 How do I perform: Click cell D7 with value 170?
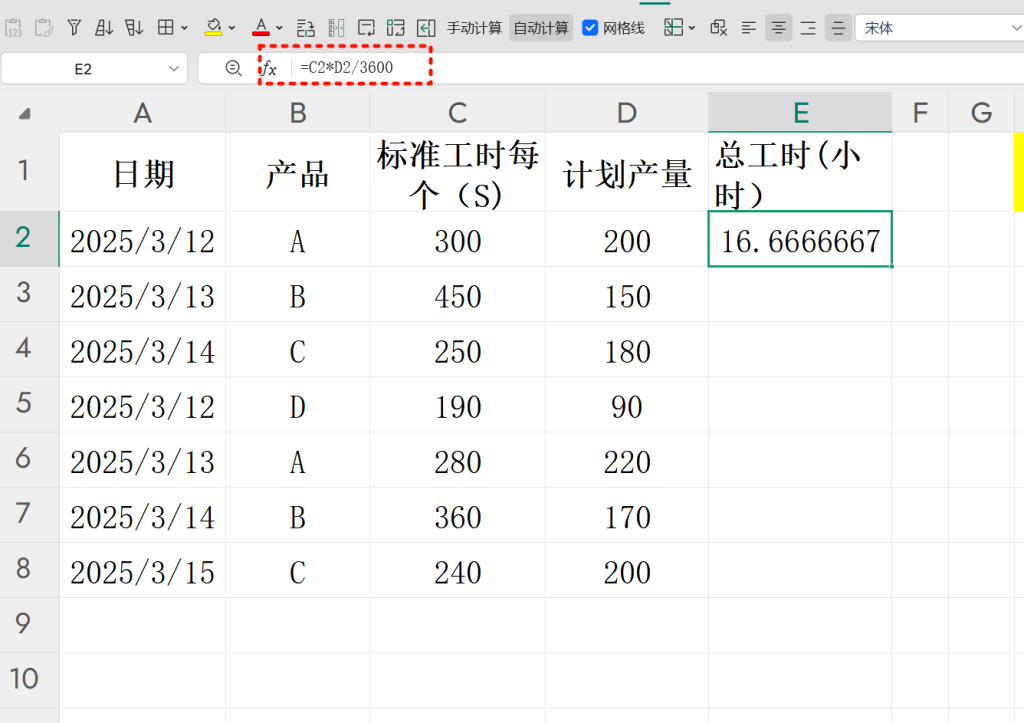627,515
